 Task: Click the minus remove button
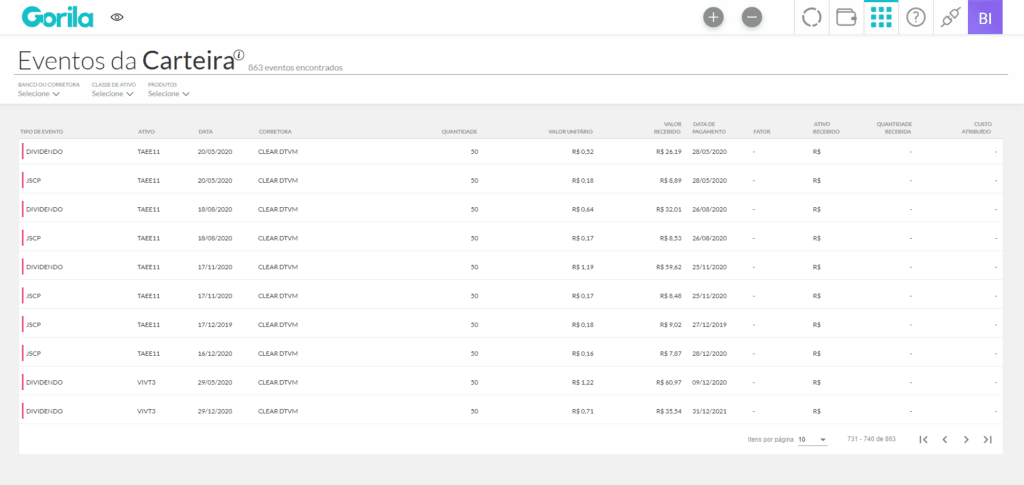752,17
